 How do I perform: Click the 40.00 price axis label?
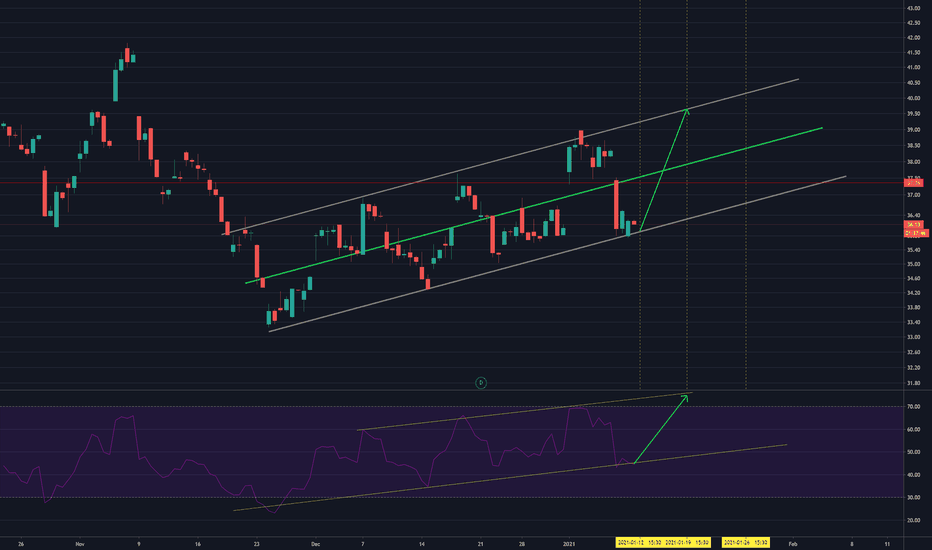point(914,98)
